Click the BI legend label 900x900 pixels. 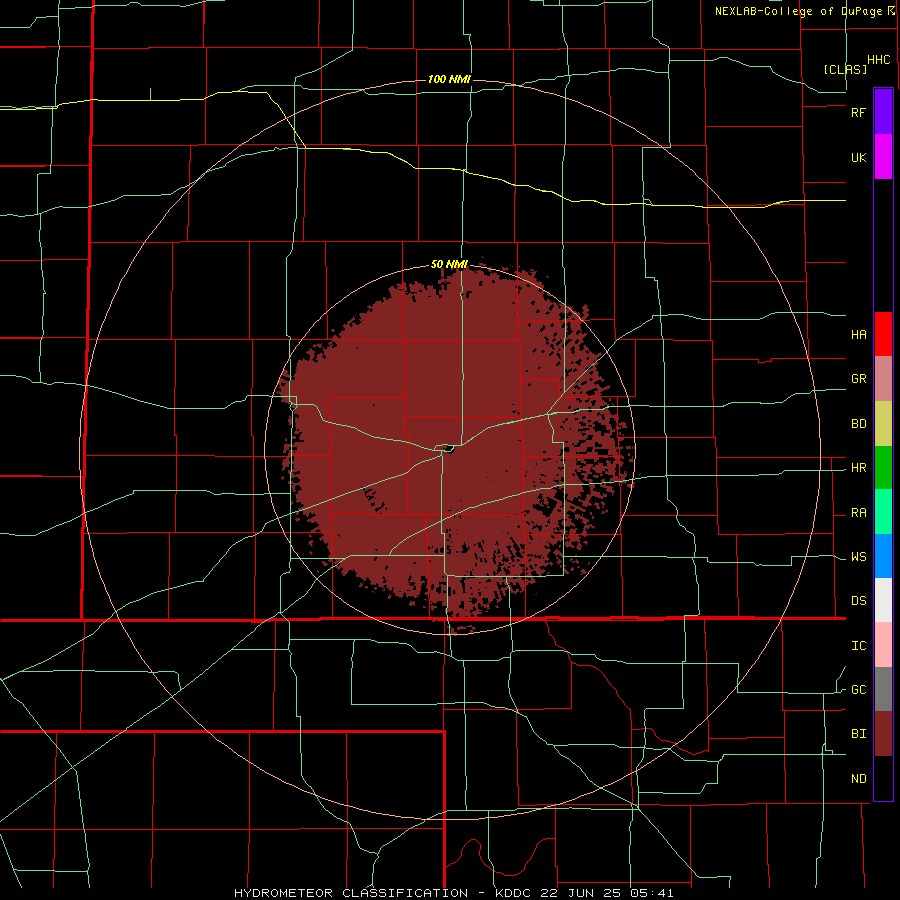(858, 734)
